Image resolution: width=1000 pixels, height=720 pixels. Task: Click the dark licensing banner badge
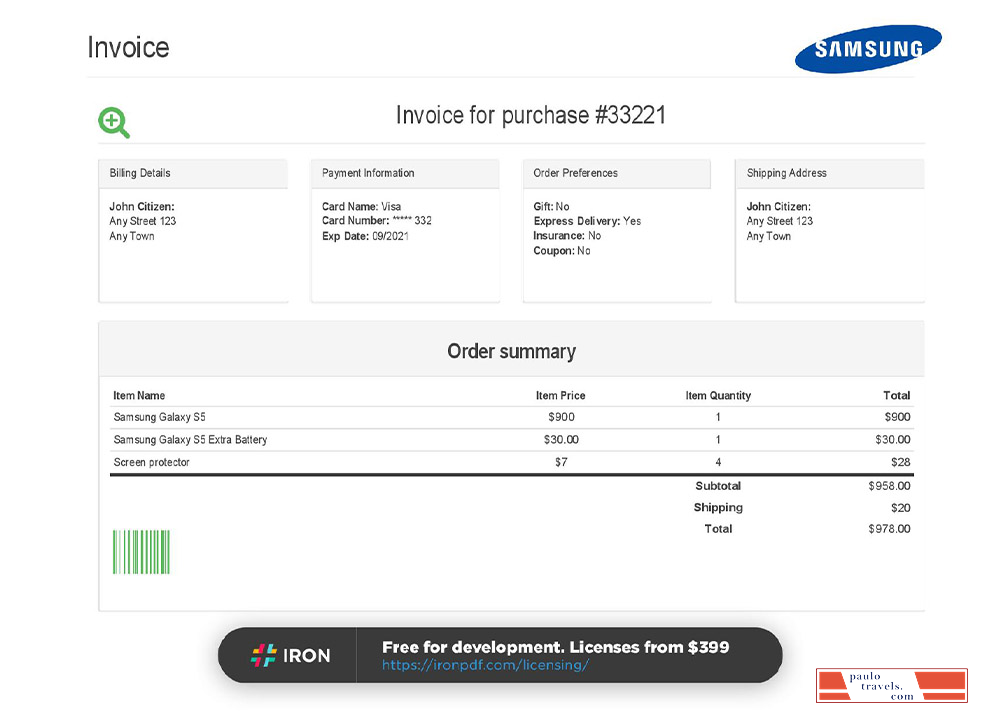click(500, 655)
